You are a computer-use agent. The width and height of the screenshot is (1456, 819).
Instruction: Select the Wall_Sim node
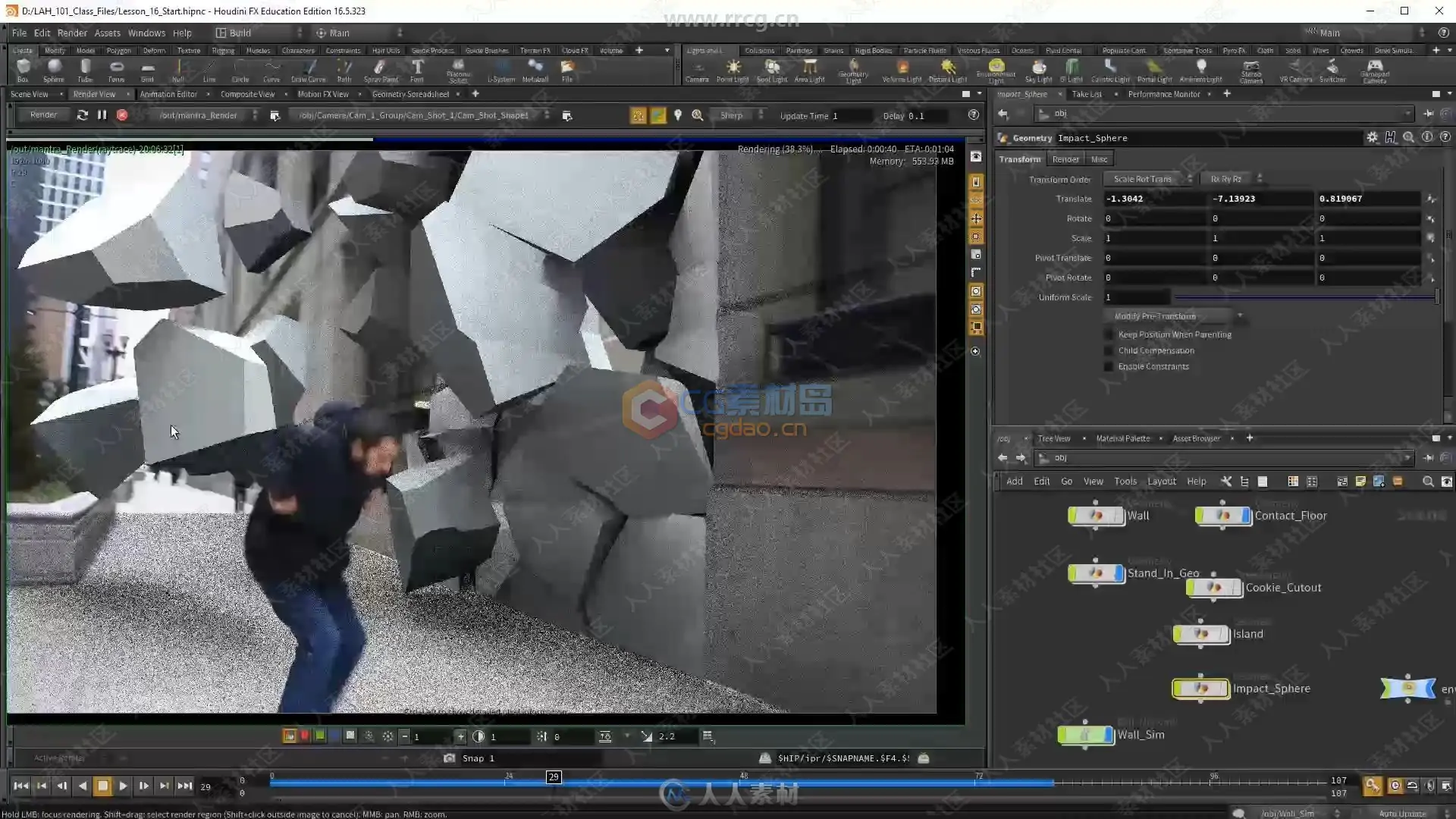coord(1085,735)
